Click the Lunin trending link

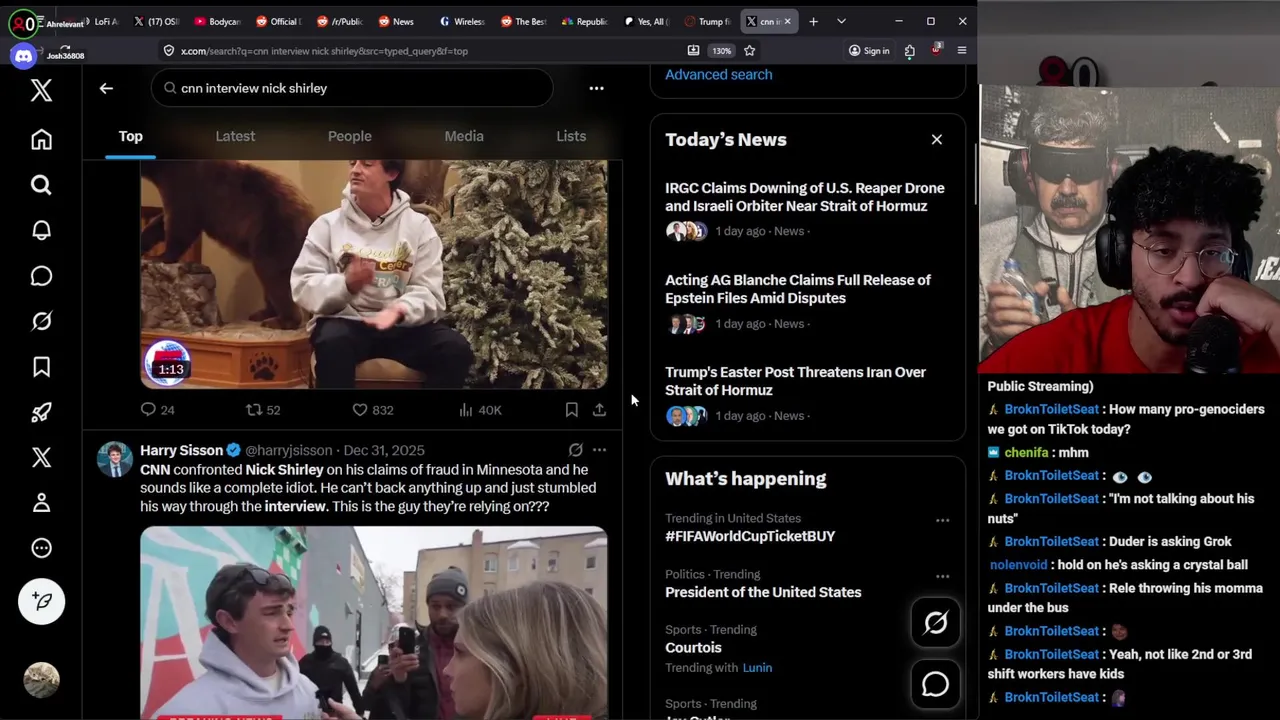click(757, 668)
